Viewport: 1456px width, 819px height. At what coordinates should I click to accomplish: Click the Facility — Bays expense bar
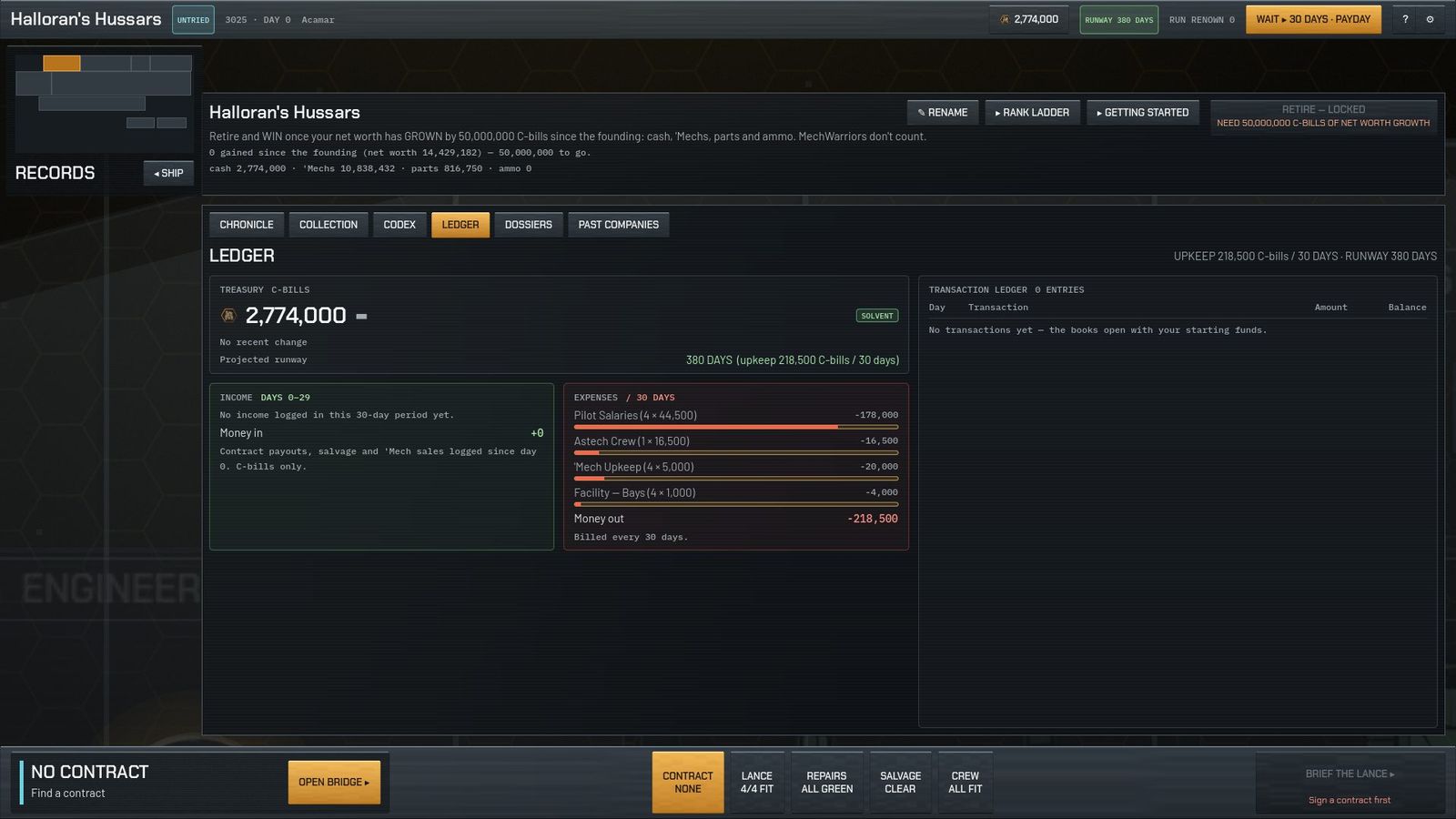click(x=736, y=503)
